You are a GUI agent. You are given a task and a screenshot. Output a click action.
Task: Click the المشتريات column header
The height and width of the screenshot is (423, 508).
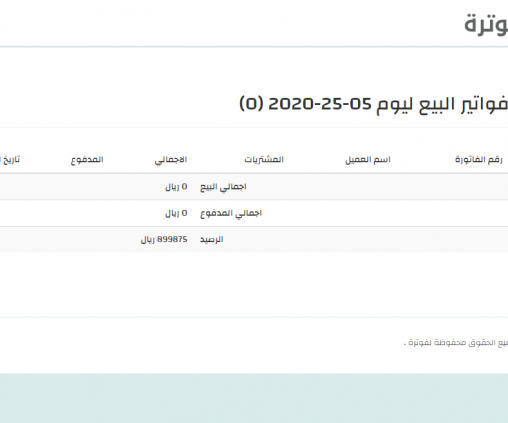click(x=264, y=160)
